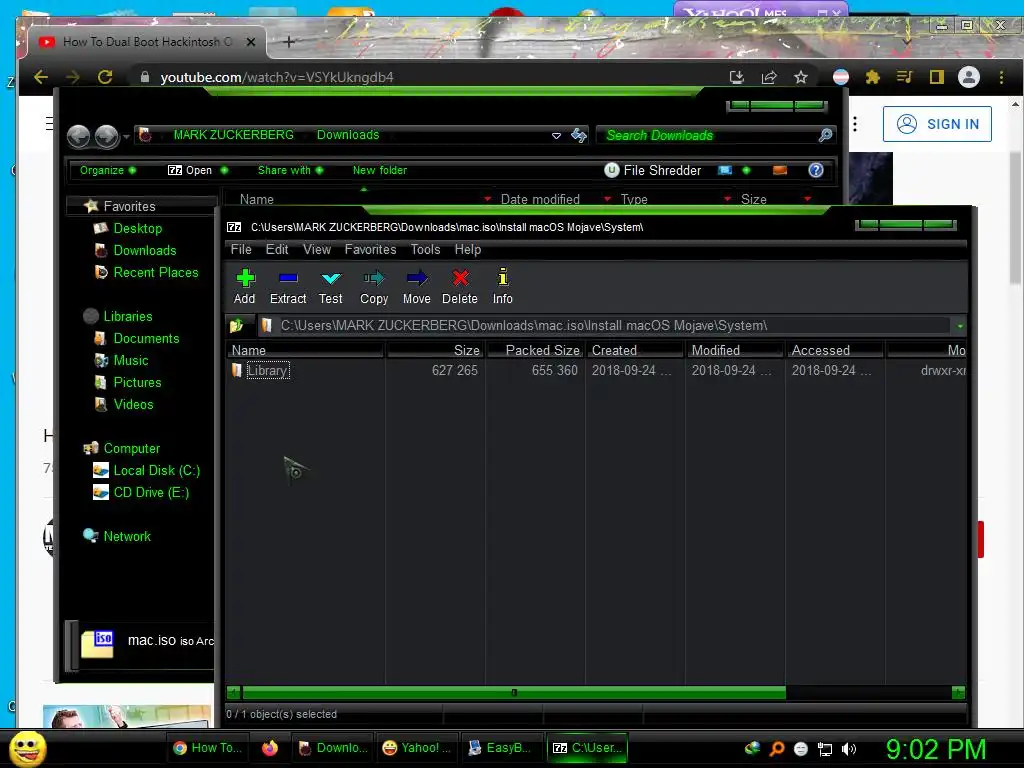1024x768 pixels.
Task: Click the Info icon in 7-Zip
Action: [503, 278]
